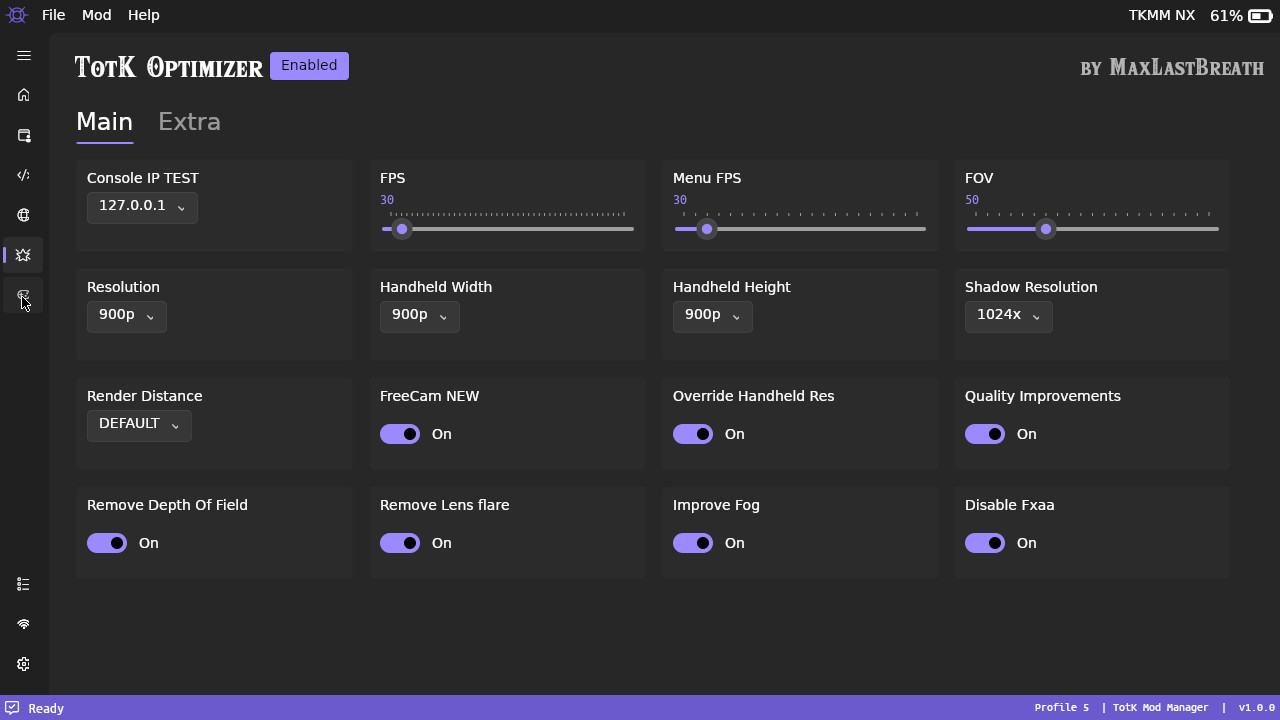This screenshot has width=1280, height=720.
Task: Expand the Shadow Resolution selector
Action: (x=1008, y=316)
